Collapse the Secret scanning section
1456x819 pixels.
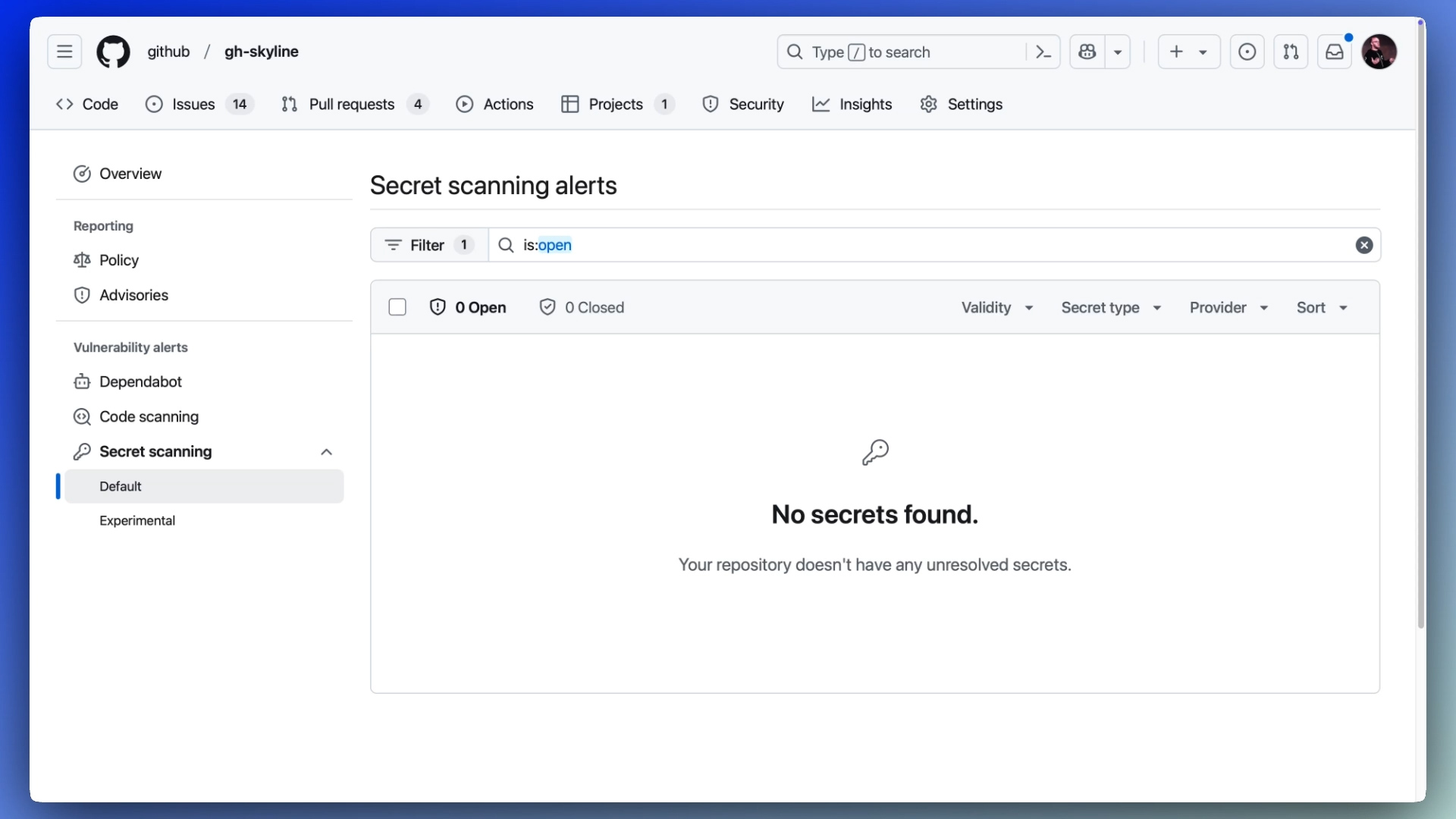point(326,451)
